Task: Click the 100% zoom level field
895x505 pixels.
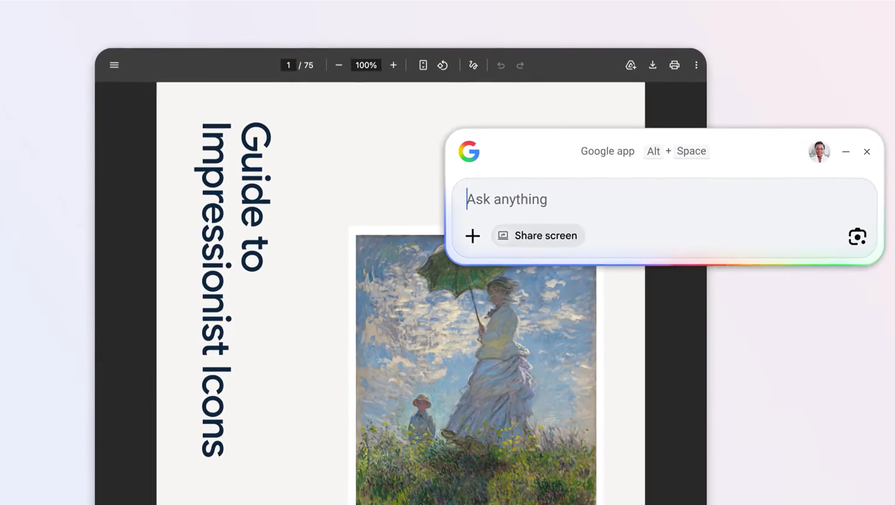Action: [x=366, y=65]
